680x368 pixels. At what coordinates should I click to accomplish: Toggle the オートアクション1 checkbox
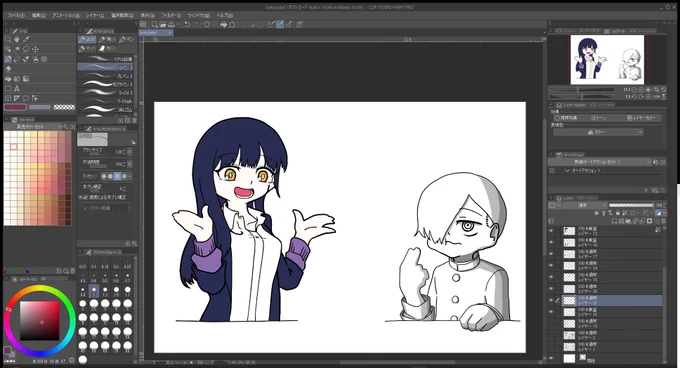(x=552, y=171)
